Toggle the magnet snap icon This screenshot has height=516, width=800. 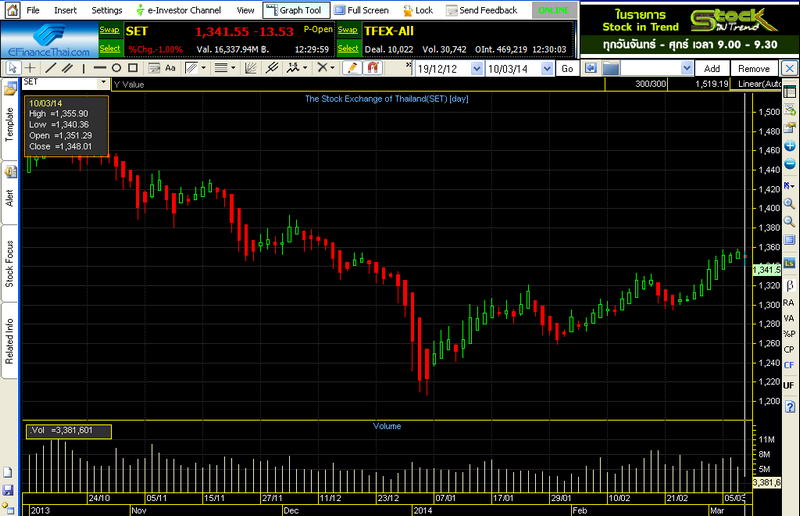point(373,68)
